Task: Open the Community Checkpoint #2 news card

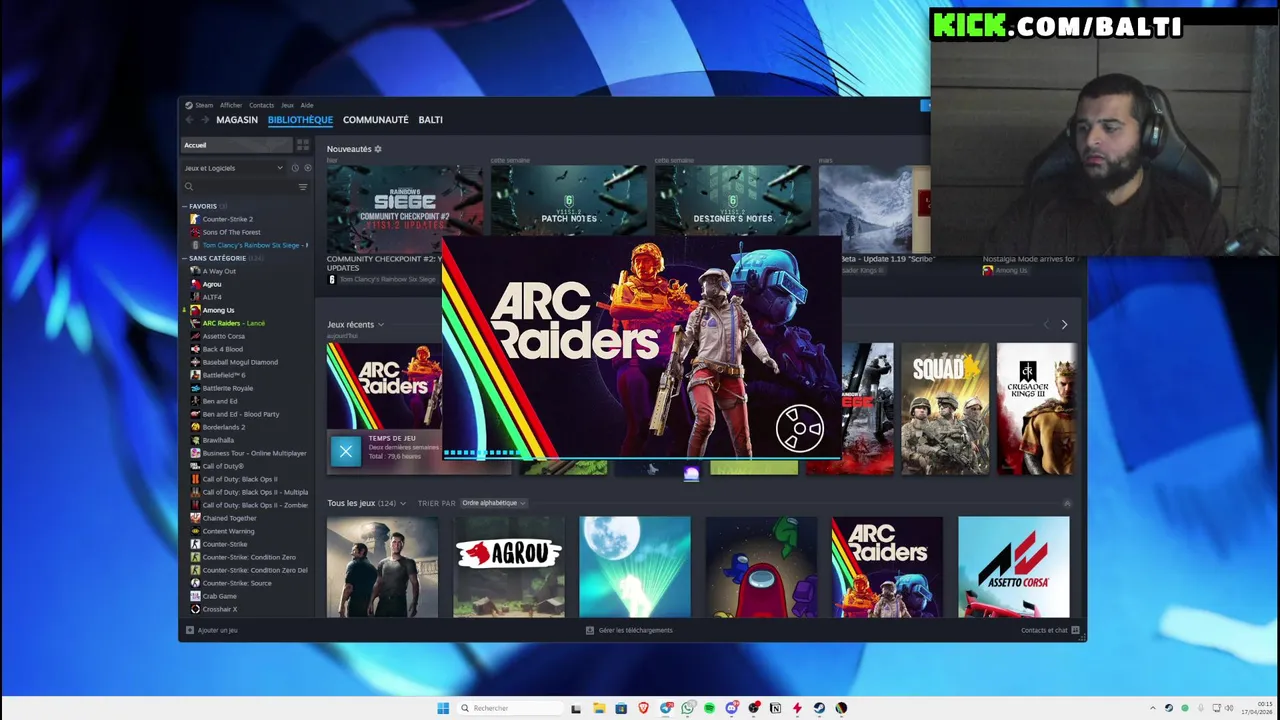Action: click(404, 210)
